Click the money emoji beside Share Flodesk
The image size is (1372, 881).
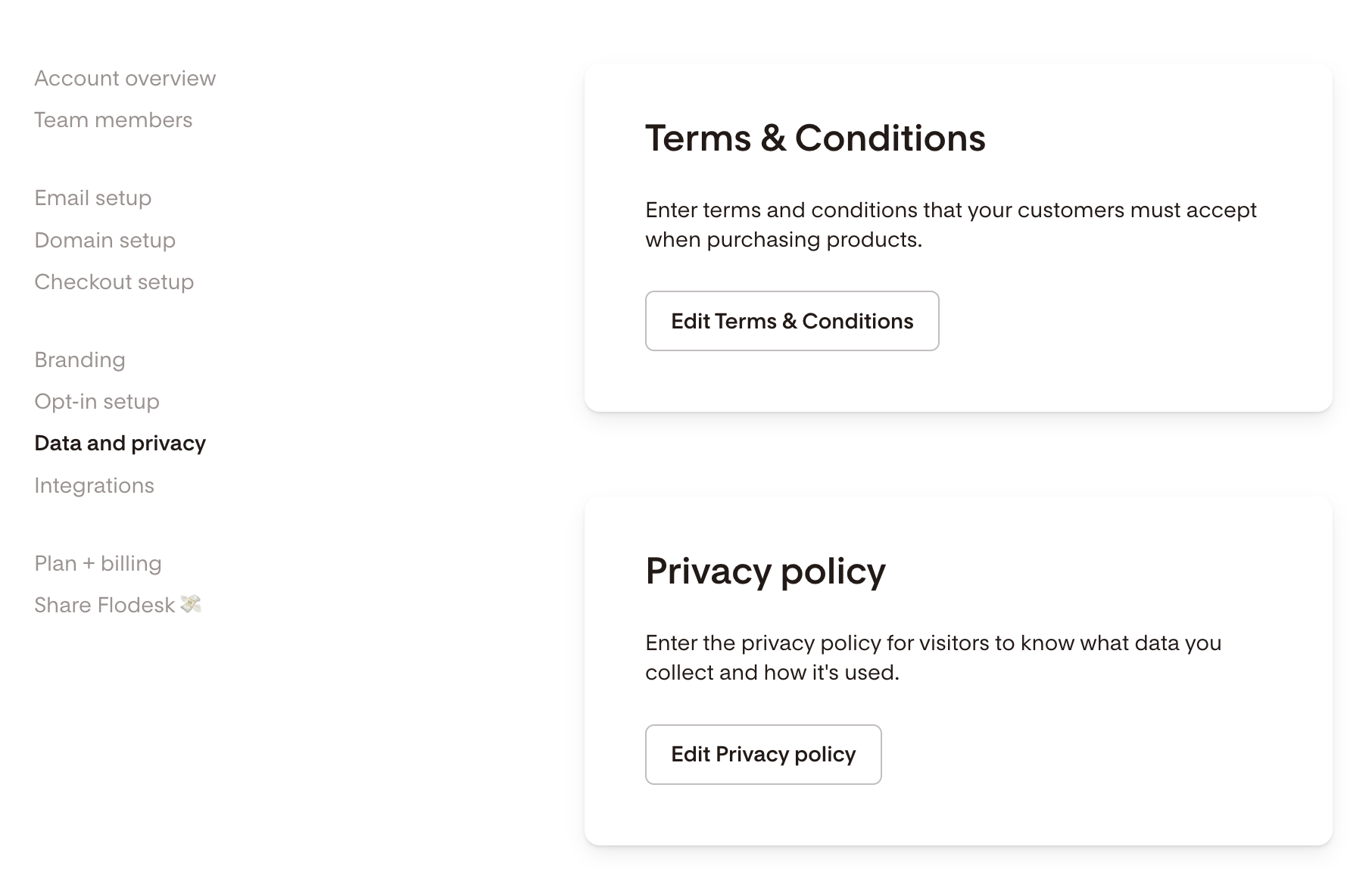pos(191,604)
